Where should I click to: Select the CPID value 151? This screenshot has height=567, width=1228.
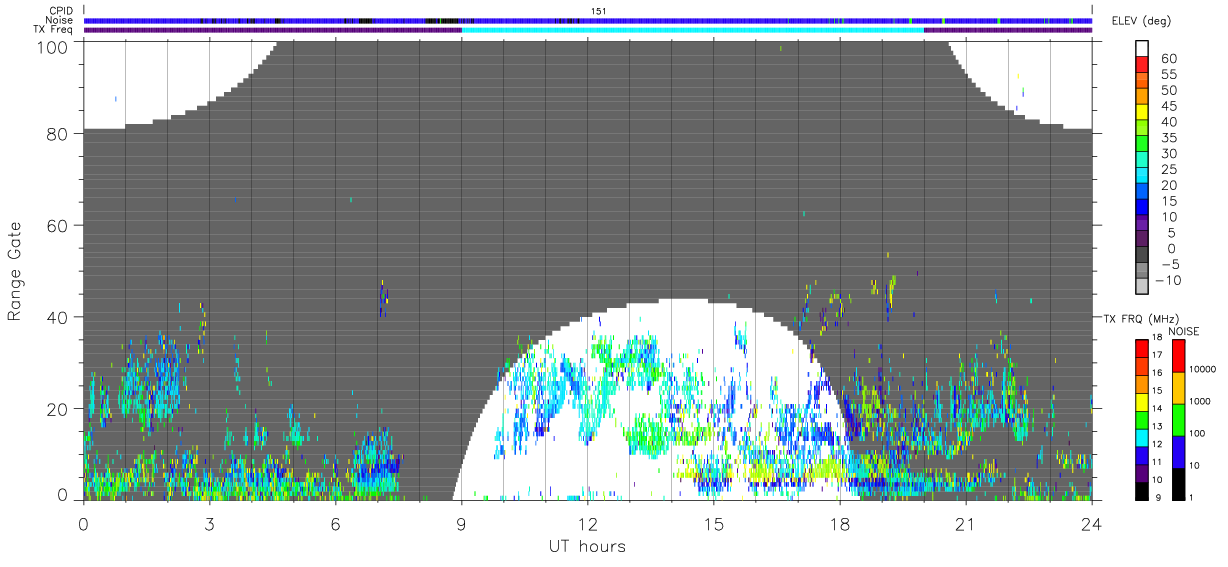tap(599, 11)
